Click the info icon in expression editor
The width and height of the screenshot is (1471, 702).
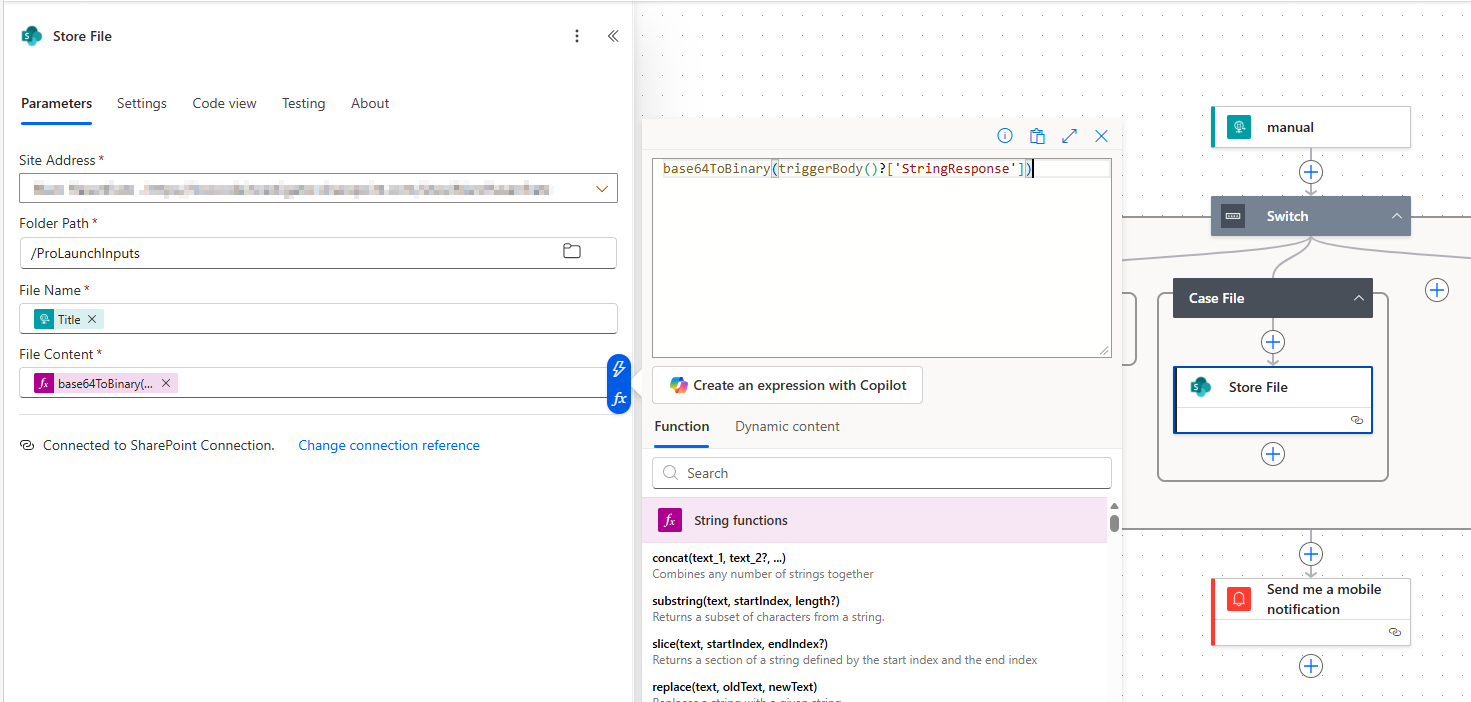1005,136
